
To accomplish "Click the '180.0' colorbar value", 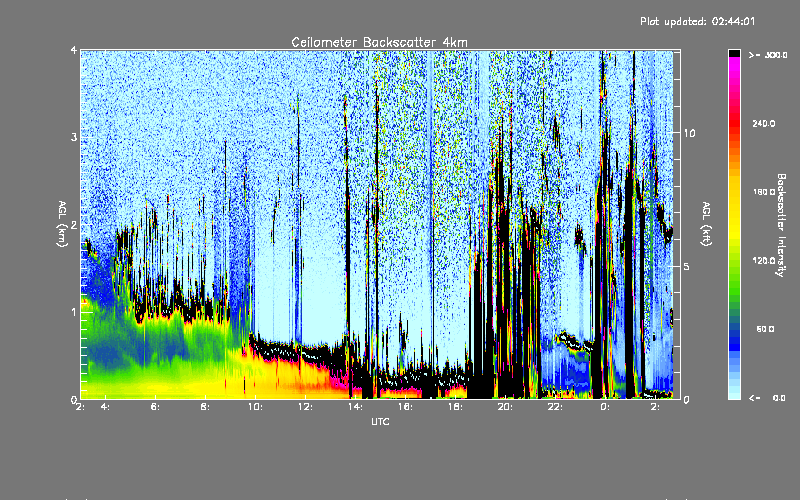I will 764,192.
